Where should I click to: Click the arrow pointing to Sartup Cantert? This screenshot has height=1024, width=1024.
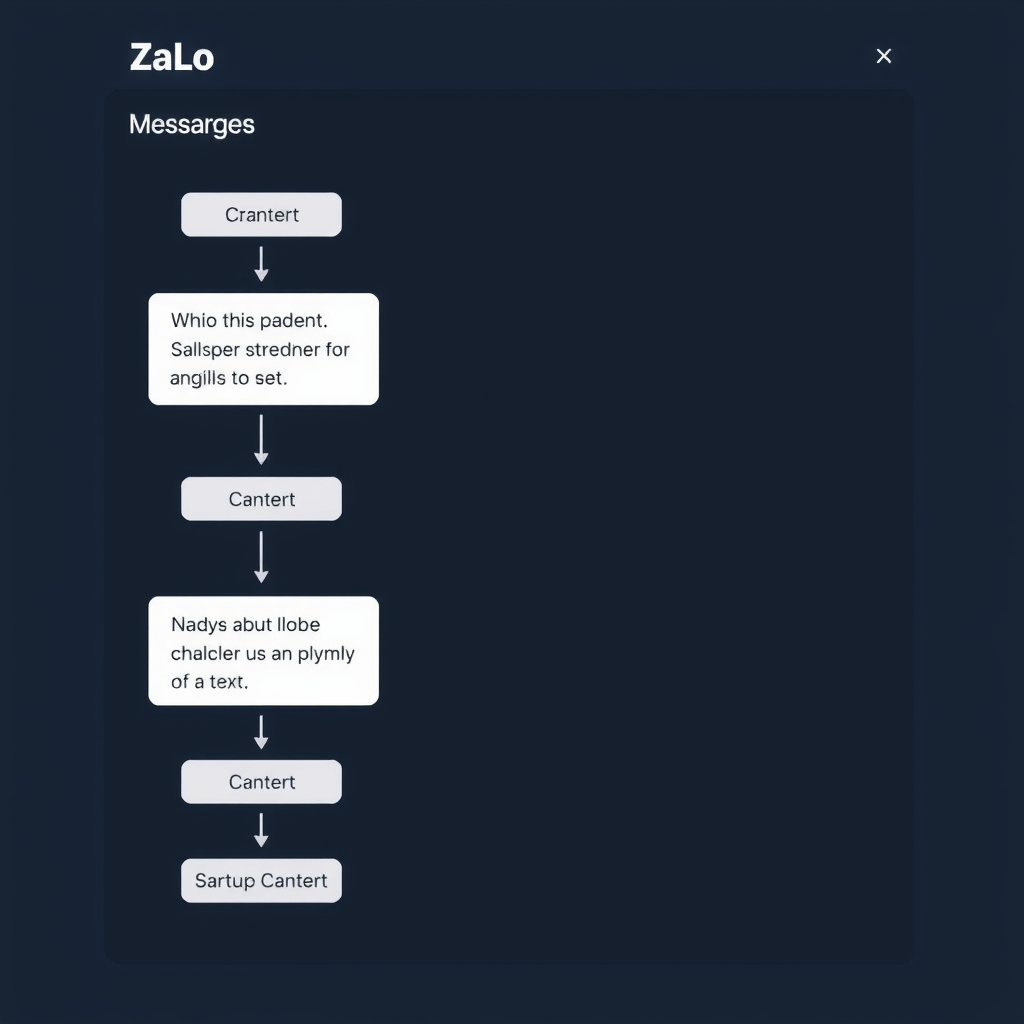[x=261, y=830]
